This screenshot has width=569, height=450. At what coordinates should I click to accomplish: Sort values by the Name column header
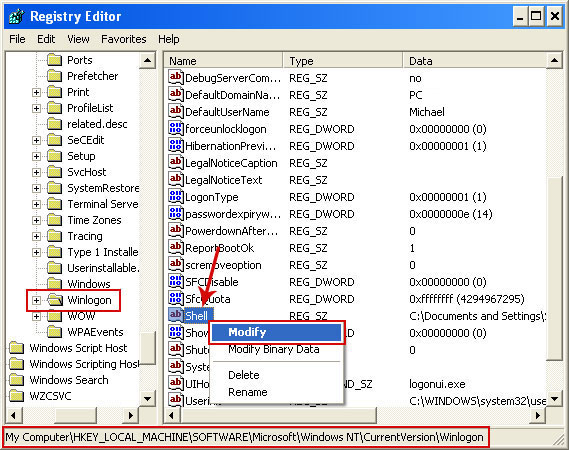coord(223,61)
